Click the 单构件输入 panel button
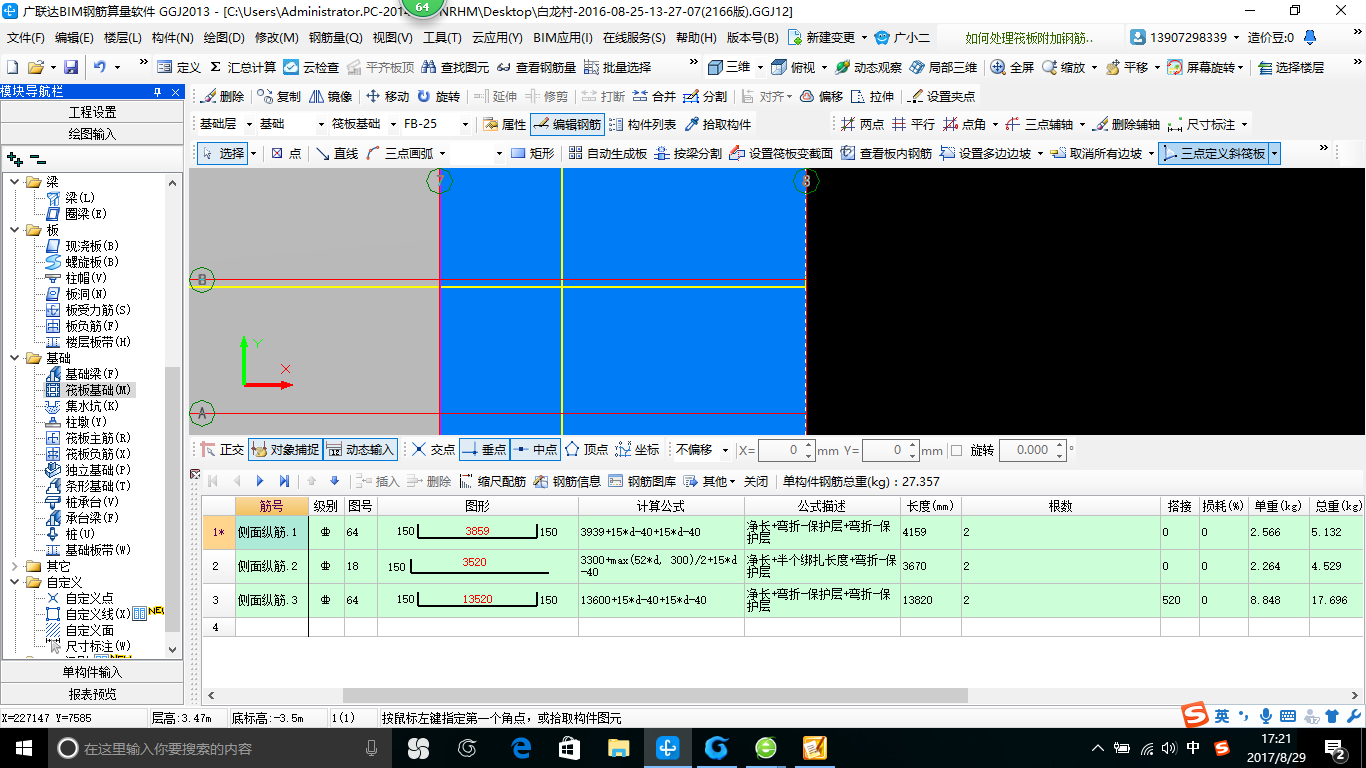The image size is (1366, 768). [92, 672]
